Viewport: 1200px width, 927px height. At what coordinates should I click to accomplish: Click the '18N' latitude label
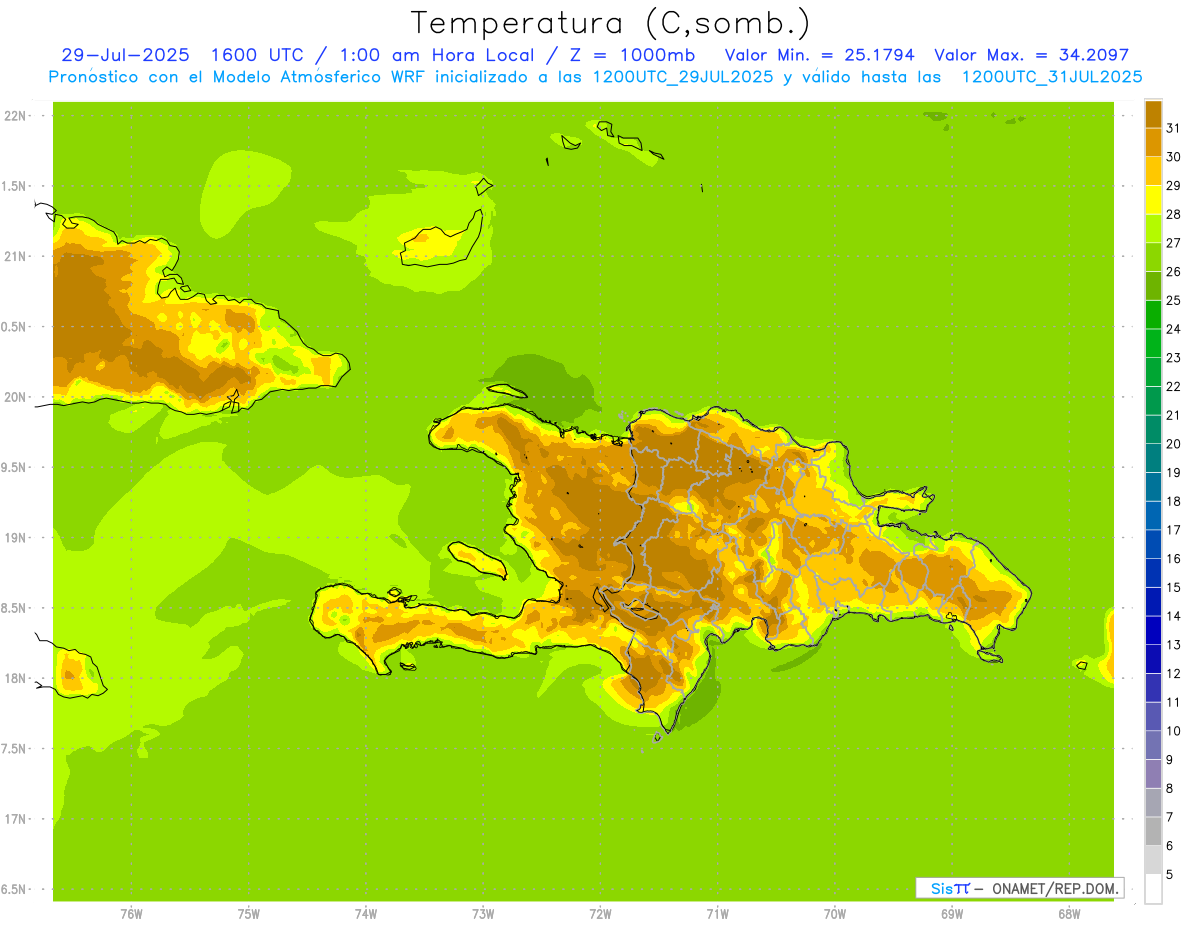click(14, 679)
